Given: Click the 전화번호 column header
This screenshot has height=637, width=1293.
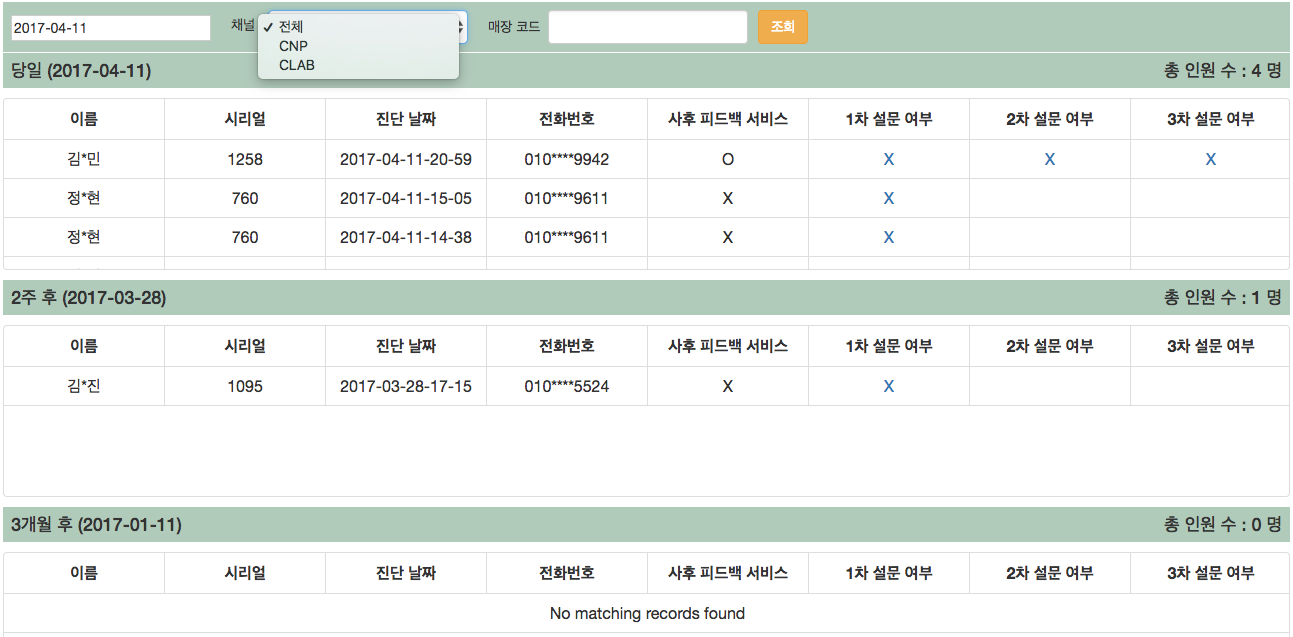Looking at the screenshot, I should (x=566, y=119).
